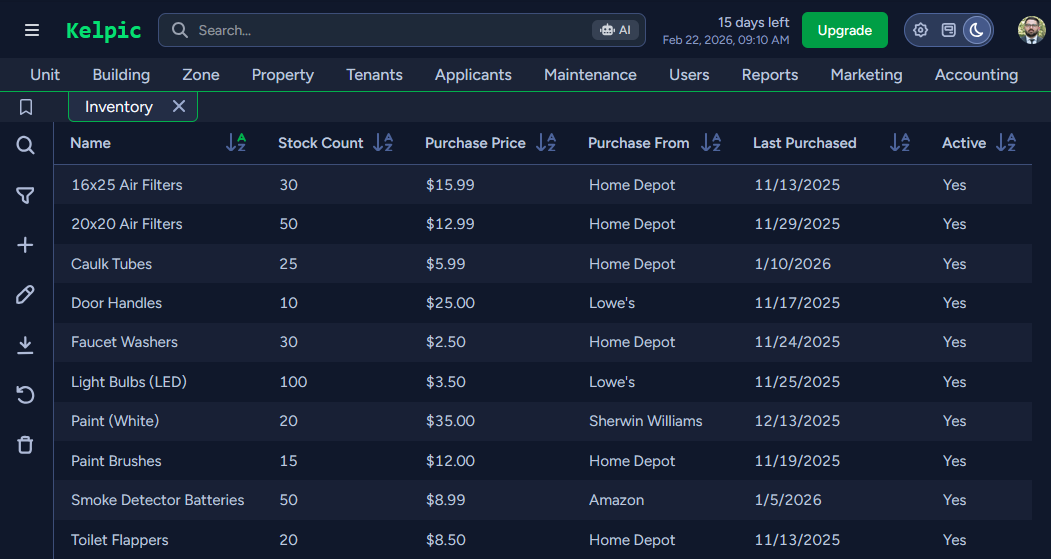Click the edit pencil icon
1051x559 pixels.
tap(26, 294)
